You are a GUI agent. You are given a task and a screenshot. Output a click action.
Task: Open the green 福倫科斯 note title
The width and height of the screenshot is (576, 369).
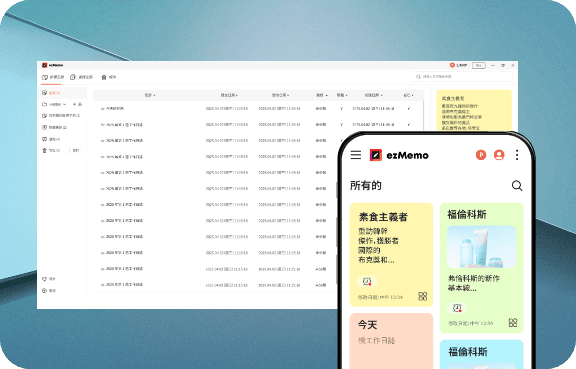tap(467, 215)
